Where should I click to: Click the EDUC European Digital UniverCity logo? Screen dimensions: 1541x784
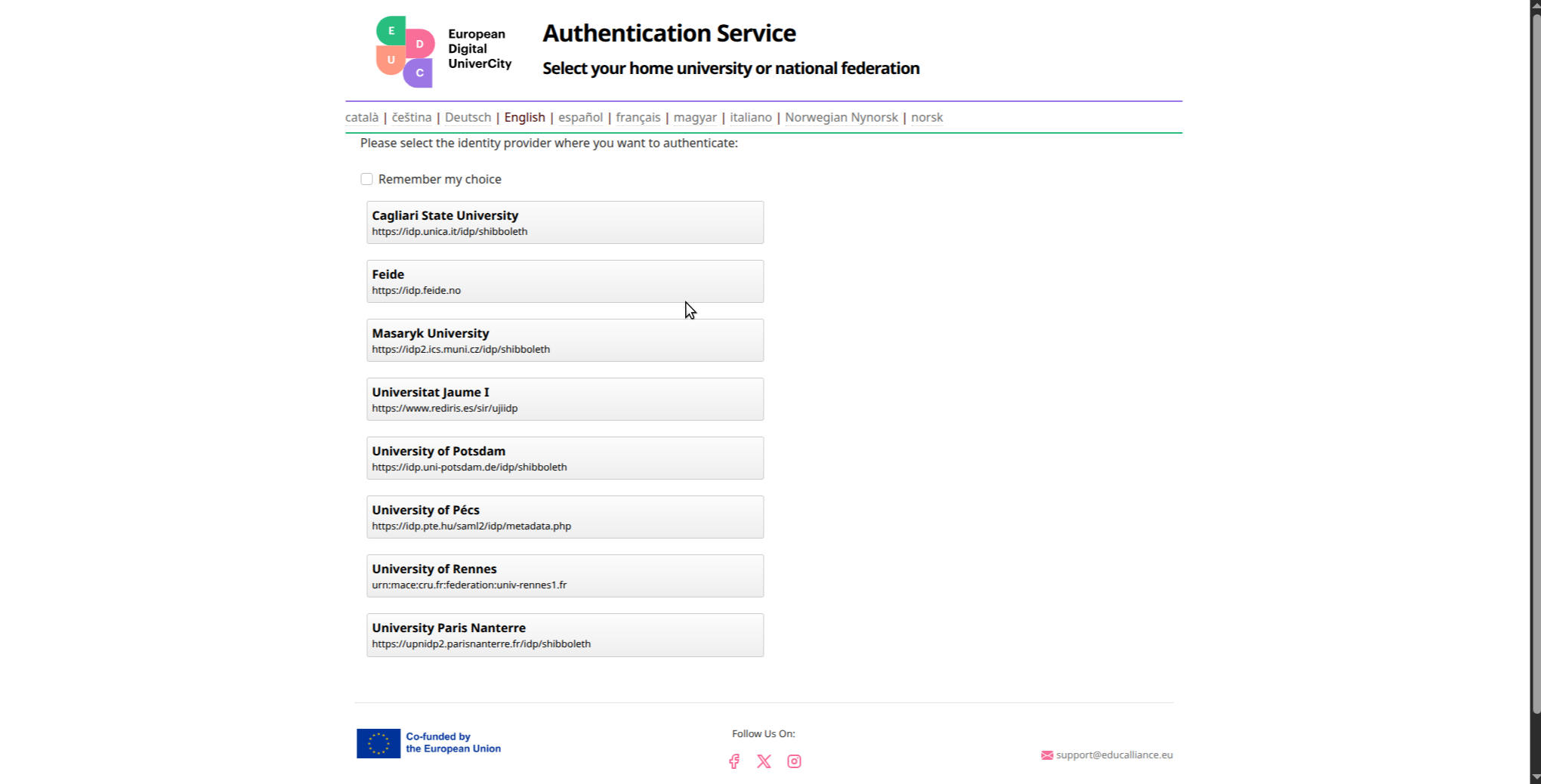click(443, 51)
